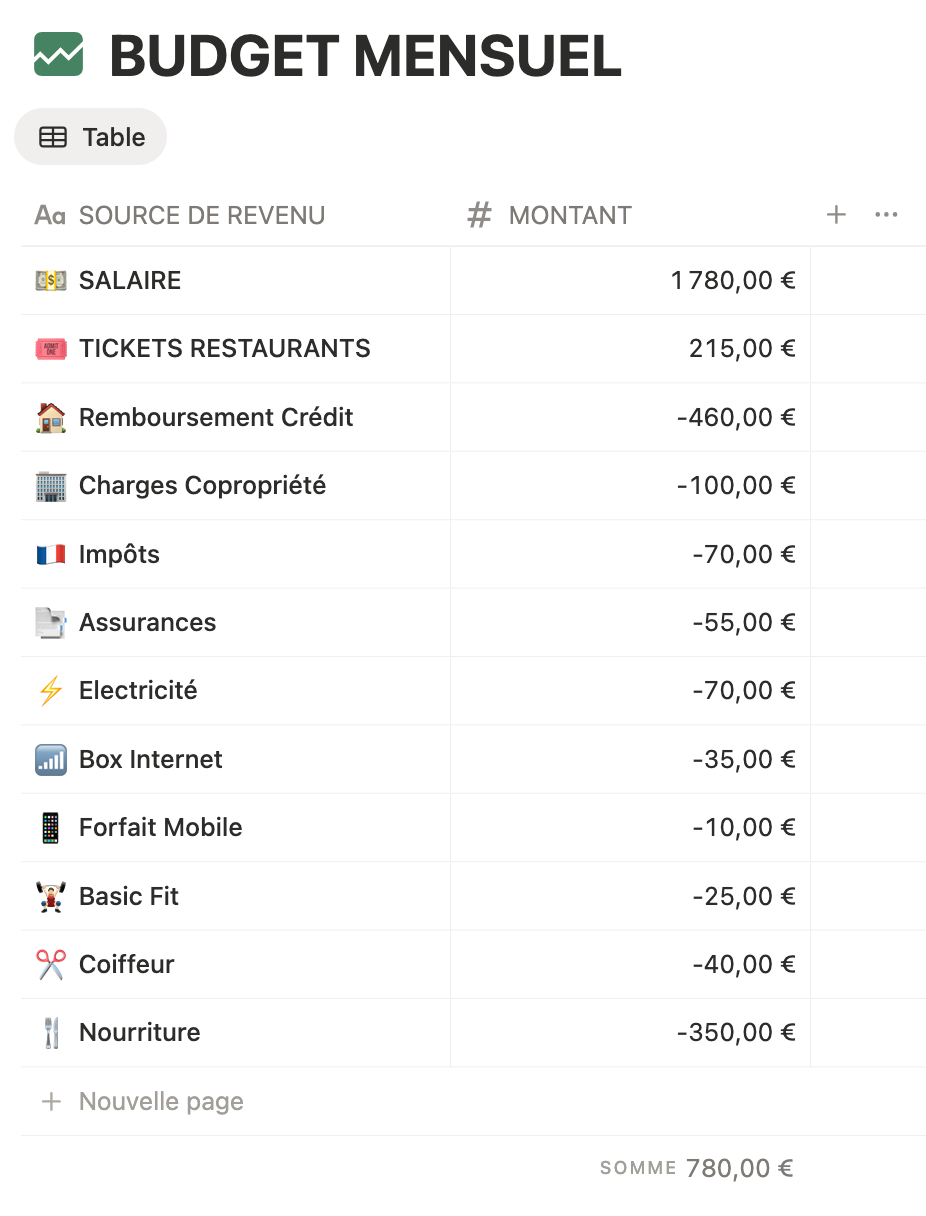The height and width of the screenshot is (1216, 926).
Task: Click the French flag icon beside Impôts
Action: click(50, 554)
